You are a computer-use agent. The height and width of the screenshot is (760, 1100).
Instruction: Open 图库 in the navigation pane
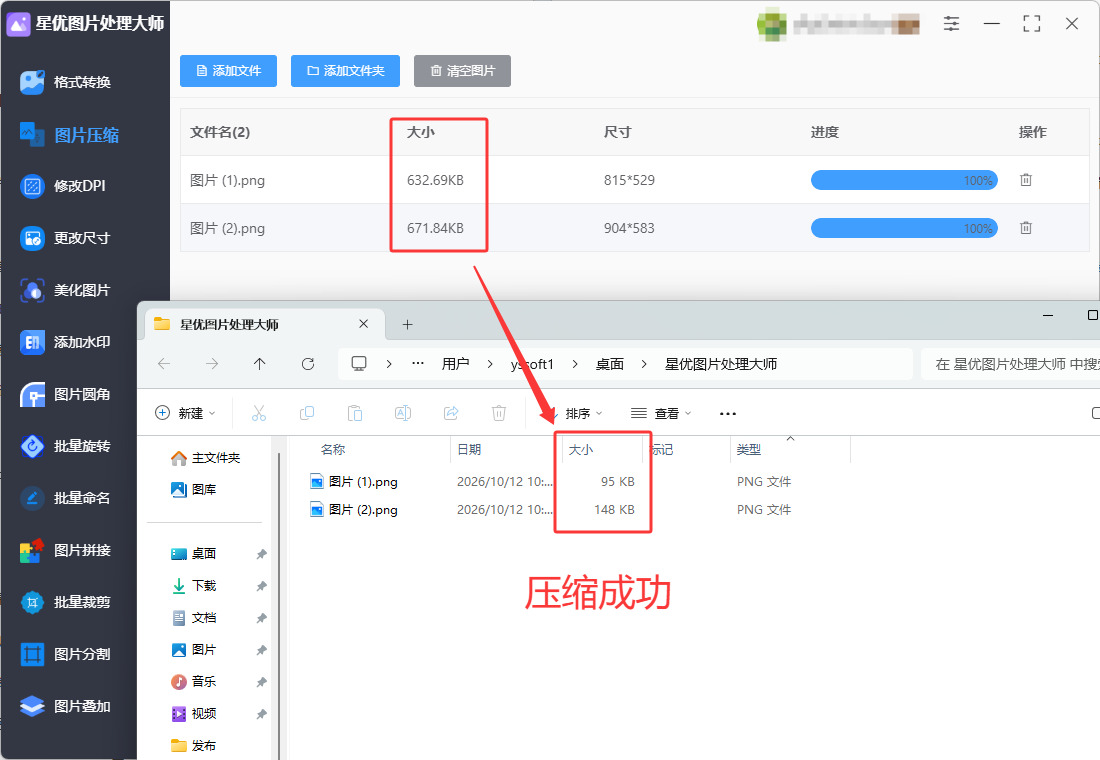194,489
